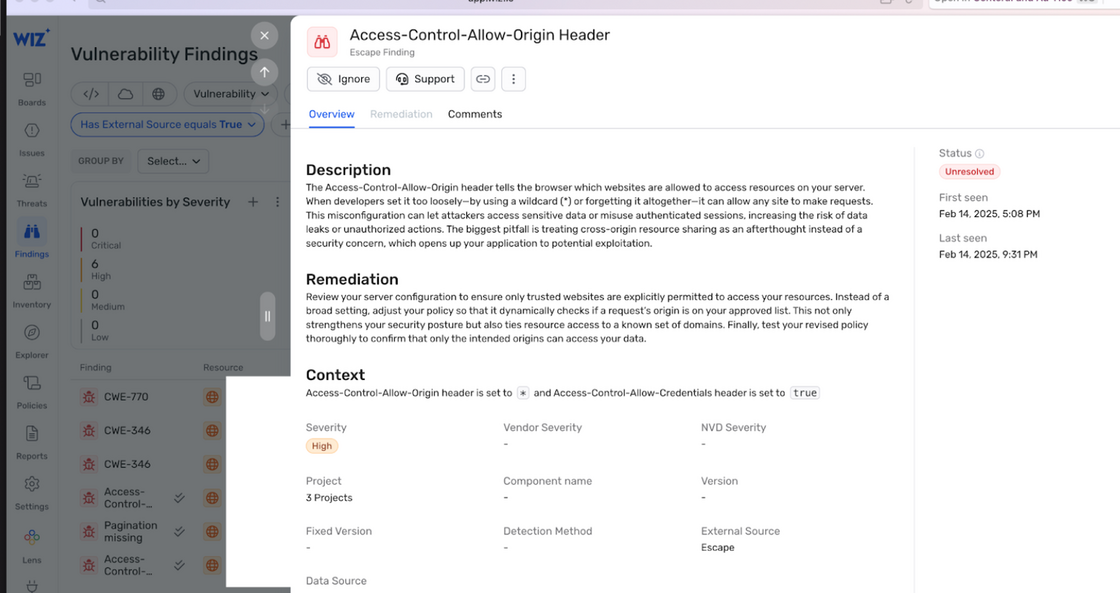Screen dimensions: 1120x593
Task: Select the Overview tab
Action: click(x=331, y=114)
